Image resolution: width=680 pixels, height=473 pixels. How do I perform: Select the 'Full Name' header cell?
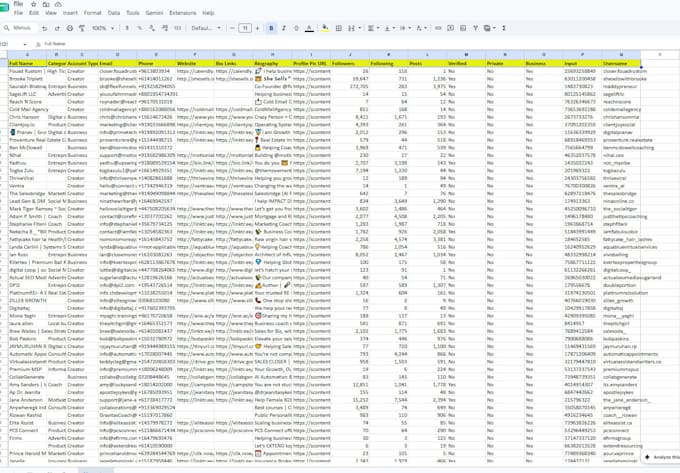(27, 63)
